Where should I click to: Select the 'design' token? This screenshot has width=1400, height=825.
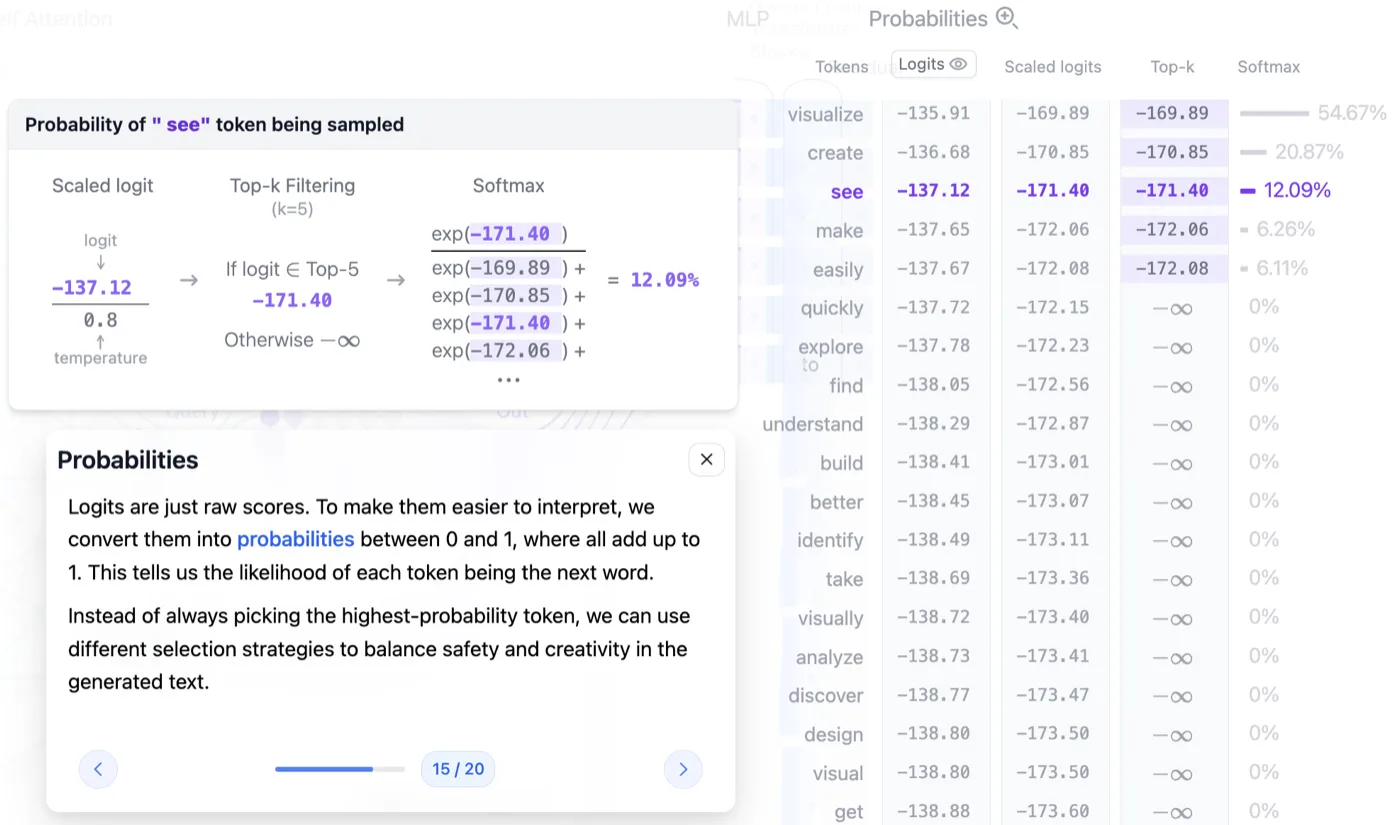click(834, 734)
